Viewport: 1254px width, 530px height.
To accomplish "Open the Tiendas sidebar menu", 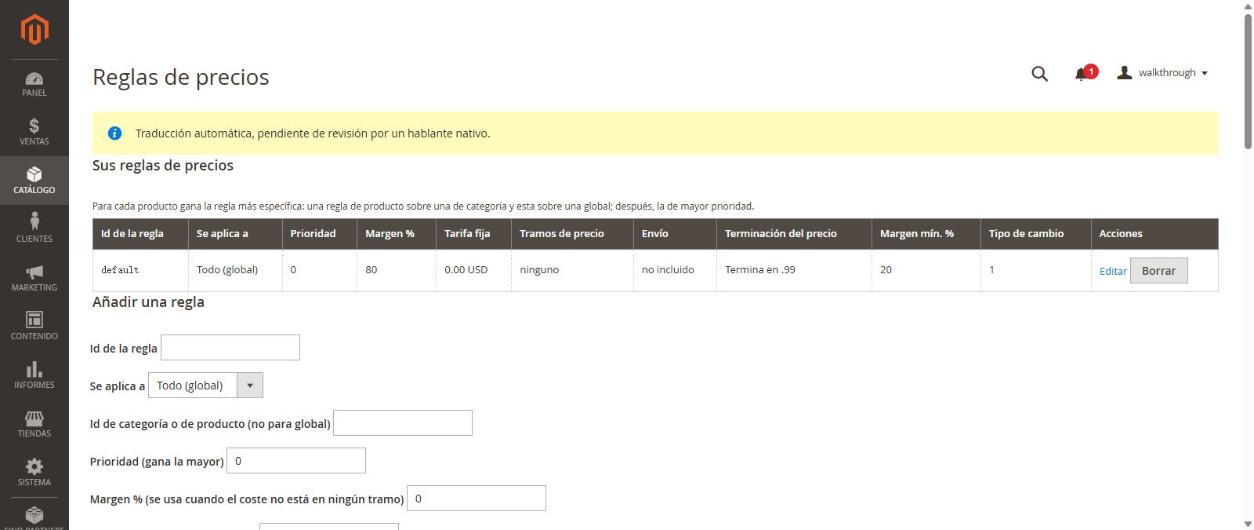I will click(x=34, y=424).
